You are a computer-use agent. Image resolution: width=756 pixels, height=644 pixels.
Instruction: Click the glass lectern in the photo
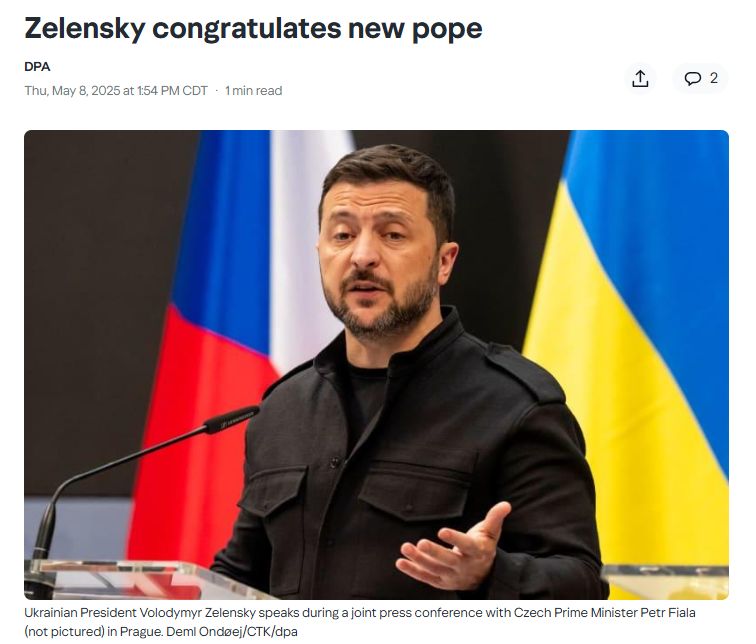coord(145,580)
